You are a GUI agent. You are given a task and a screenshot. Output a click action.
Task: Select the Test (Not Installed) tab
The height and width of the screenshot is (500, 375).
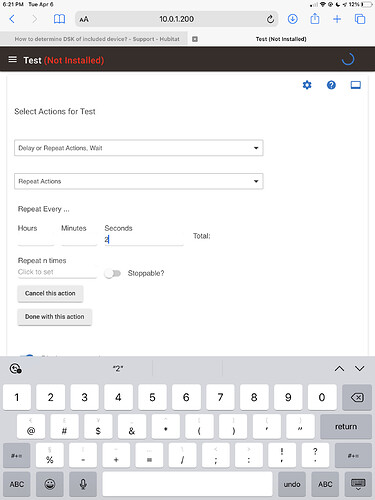click(x=281, y=39)
